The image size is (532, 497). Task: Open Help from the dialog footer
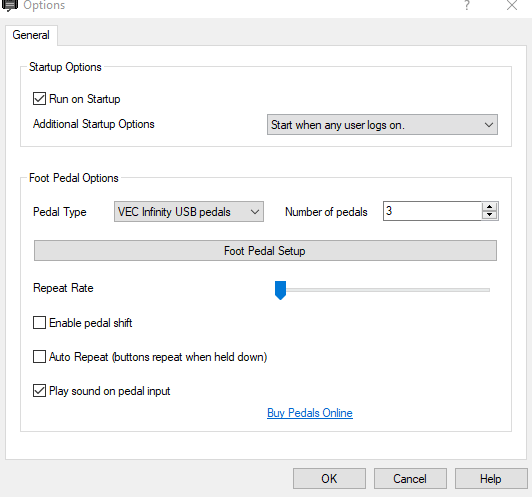pos(491,479)
